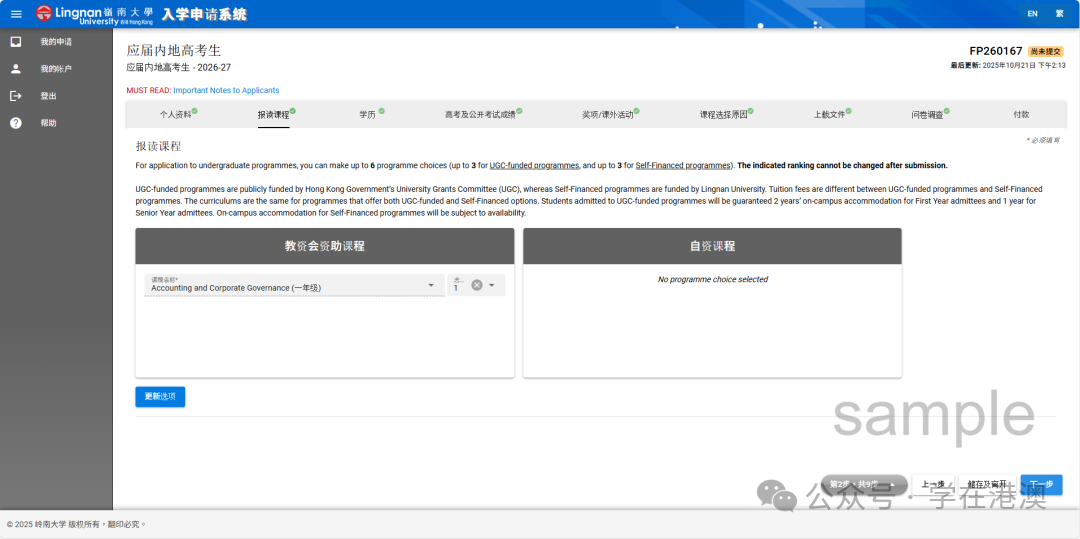This screenshot has width=1080, height=539.
Task: Switch language to EN
Action: pyautogui.click(x=1032, y=14)
